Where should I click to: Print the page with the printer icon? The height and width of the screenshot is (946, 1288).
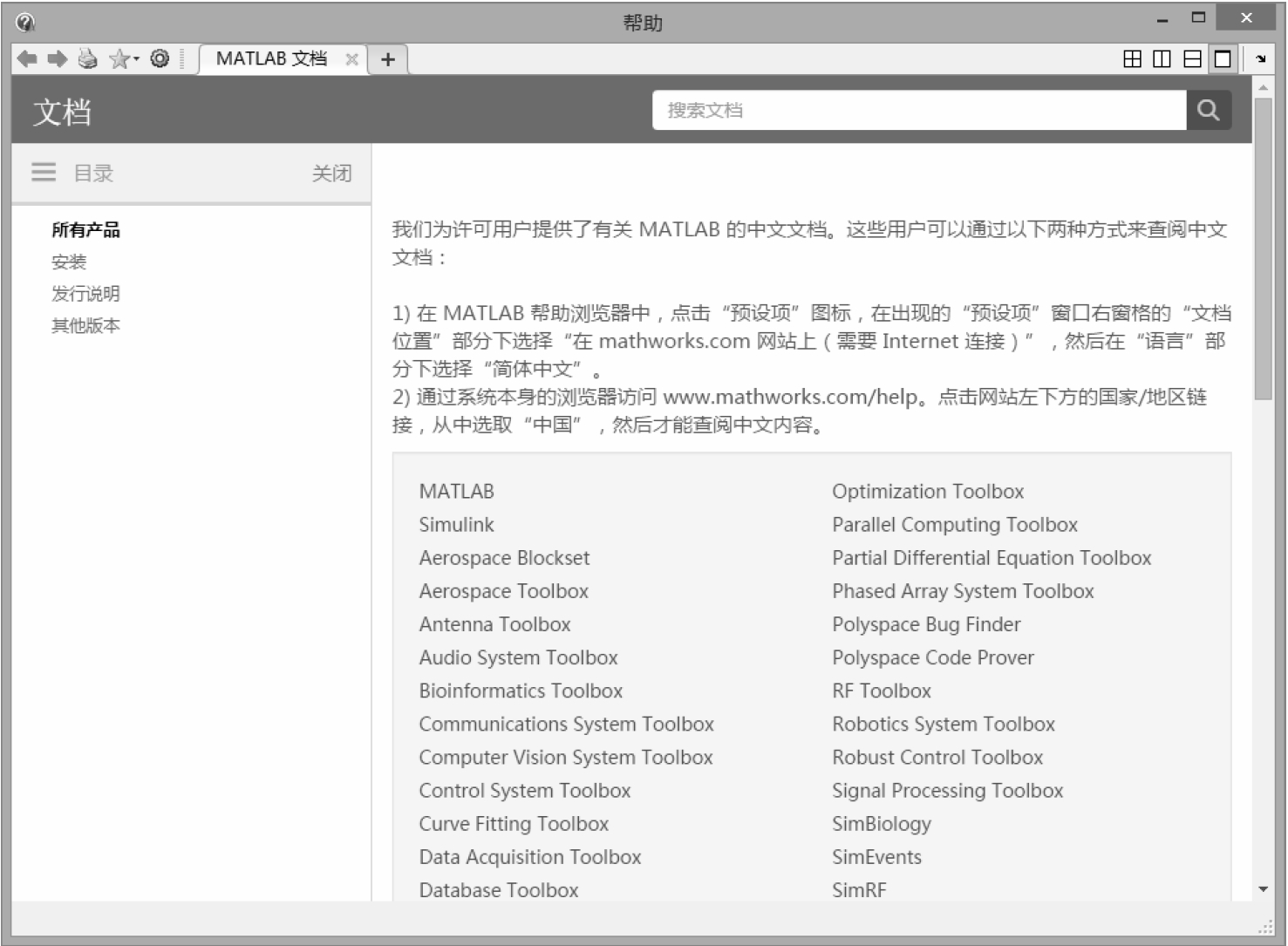tap(87, 59)
